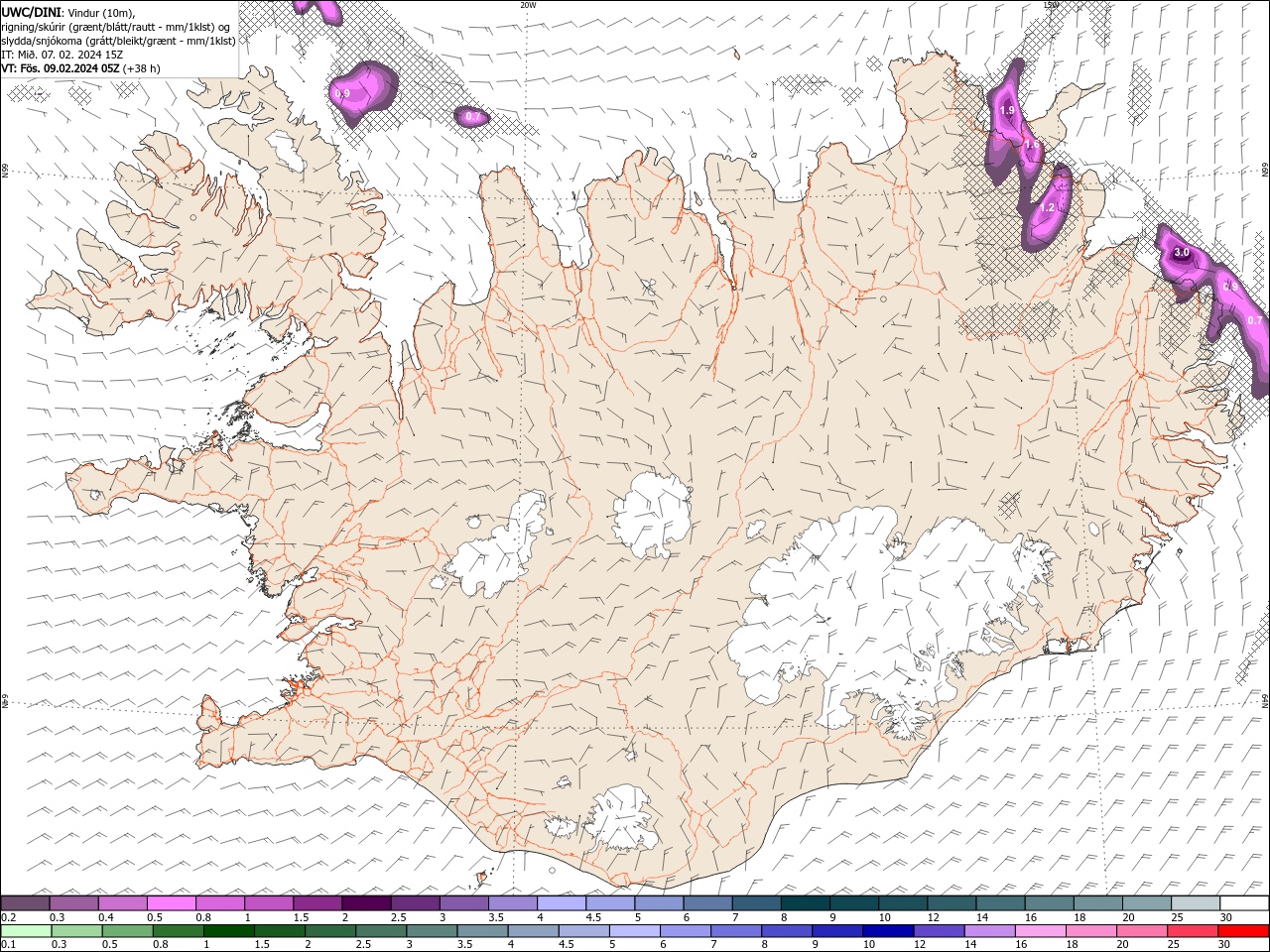Image resolution: width=1270 pixels, height=952 pixels.
Task: Pick the deep navy blue rain swatch above 10
Action: pos(886,931)
